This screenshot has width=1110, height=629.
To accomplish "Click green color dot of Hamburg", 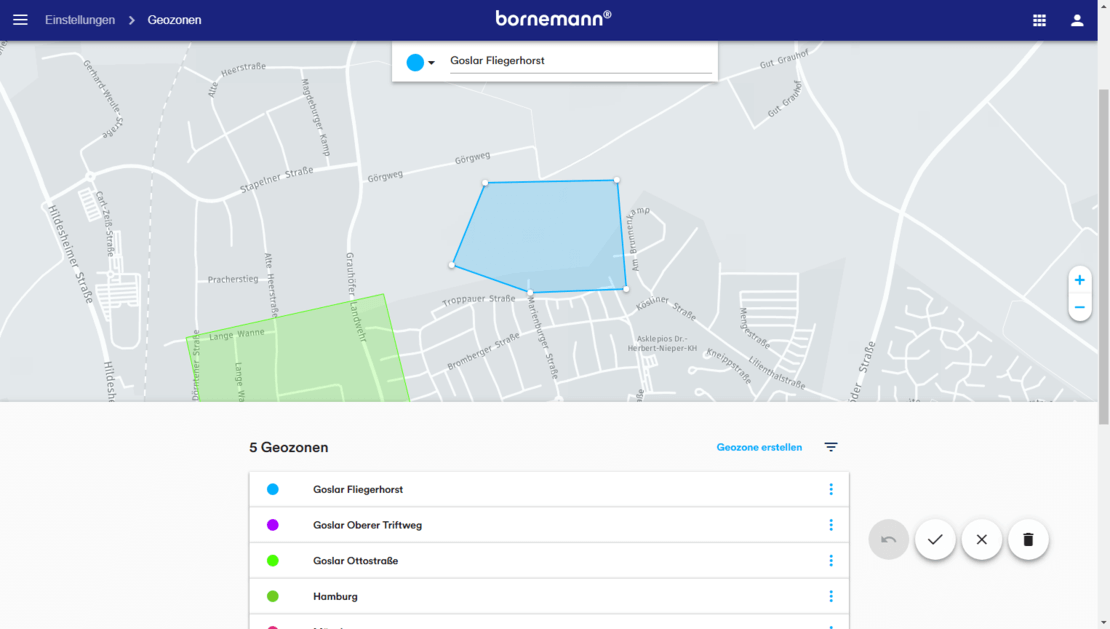I will pyautogui.click(x=273, y=596).
